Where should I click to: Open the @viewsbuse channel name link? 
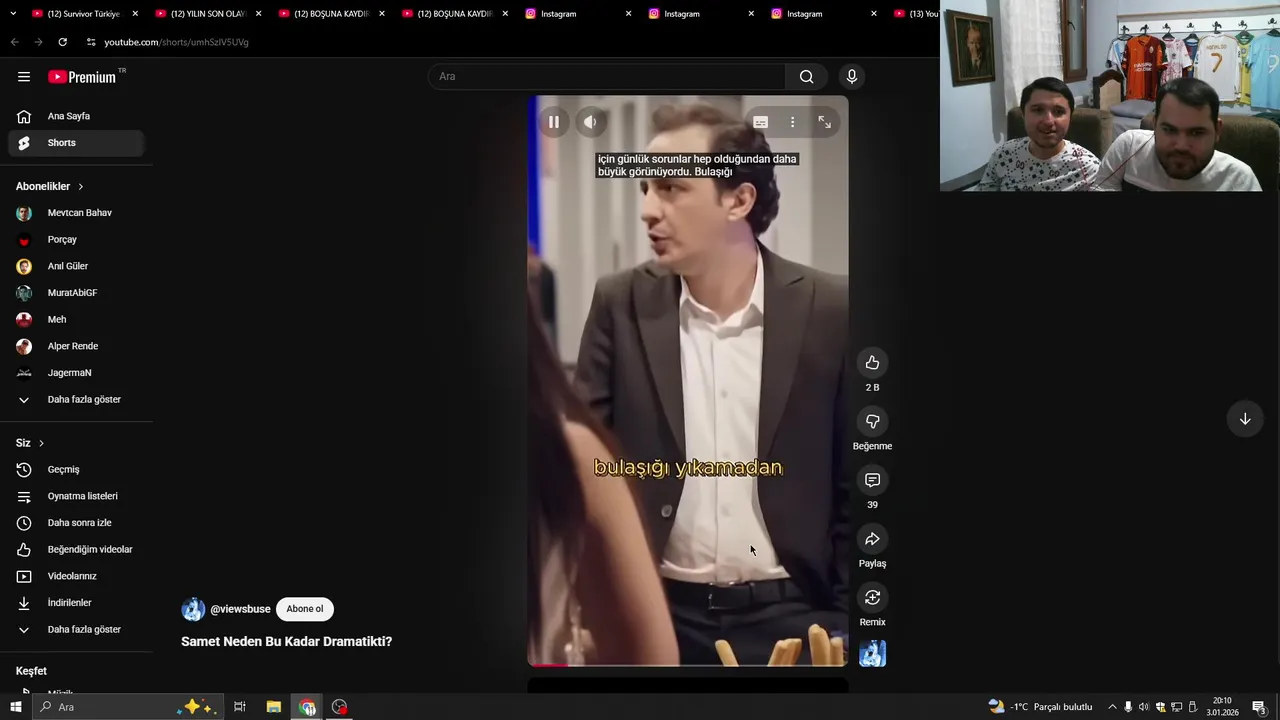point(240,609)
